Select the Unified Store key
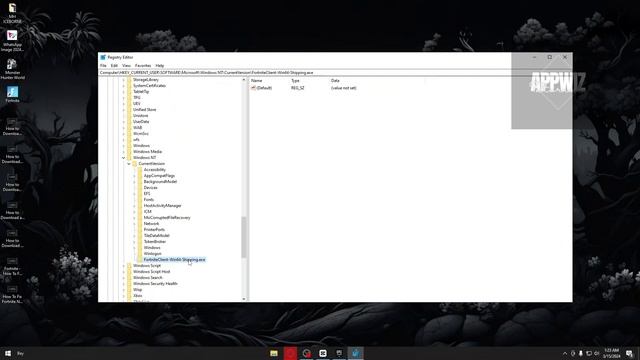 coord(144,110)
